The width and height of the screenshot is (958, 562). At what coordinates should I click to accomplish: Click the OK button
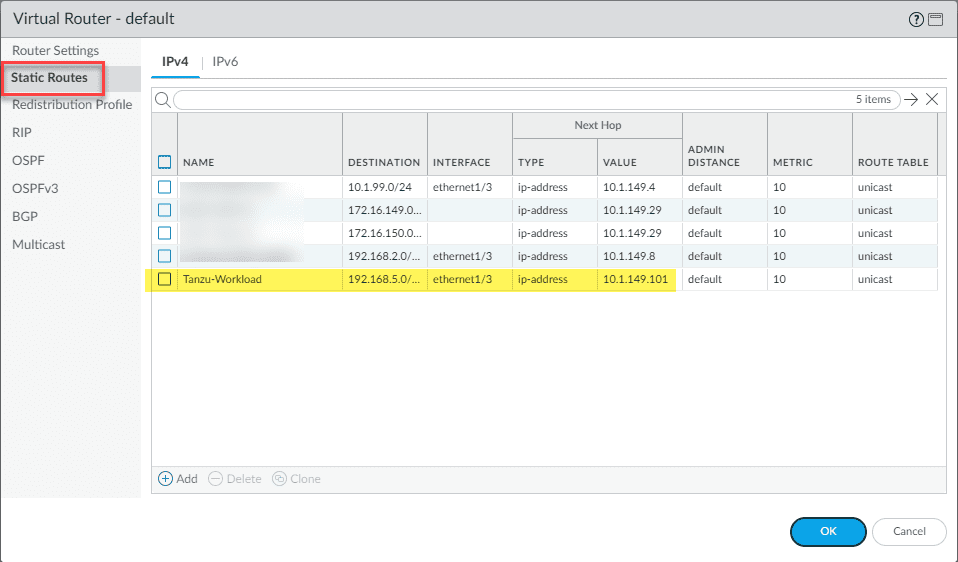[x=828, y=531]
